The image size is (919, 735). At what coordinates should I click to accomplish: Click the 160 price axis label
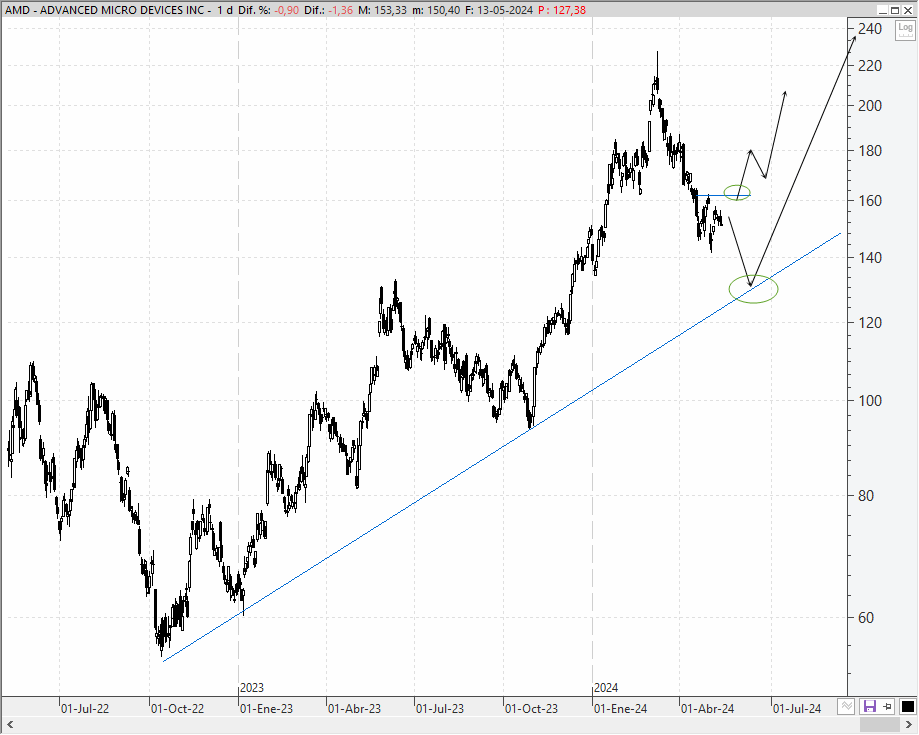(869, 200)
